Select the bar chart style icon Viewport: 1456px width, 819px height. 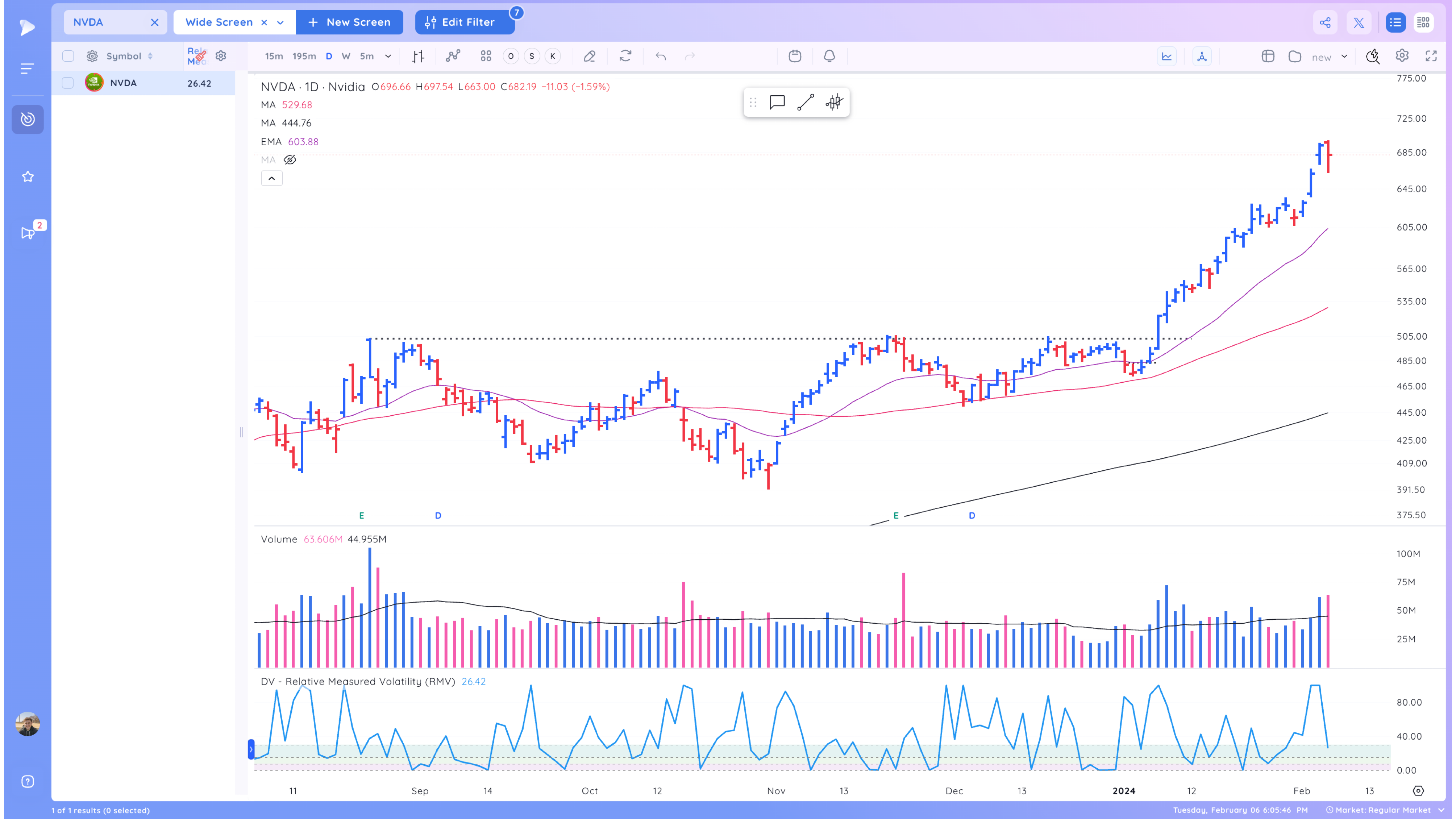pyautogui.click(x=418, y=56)
